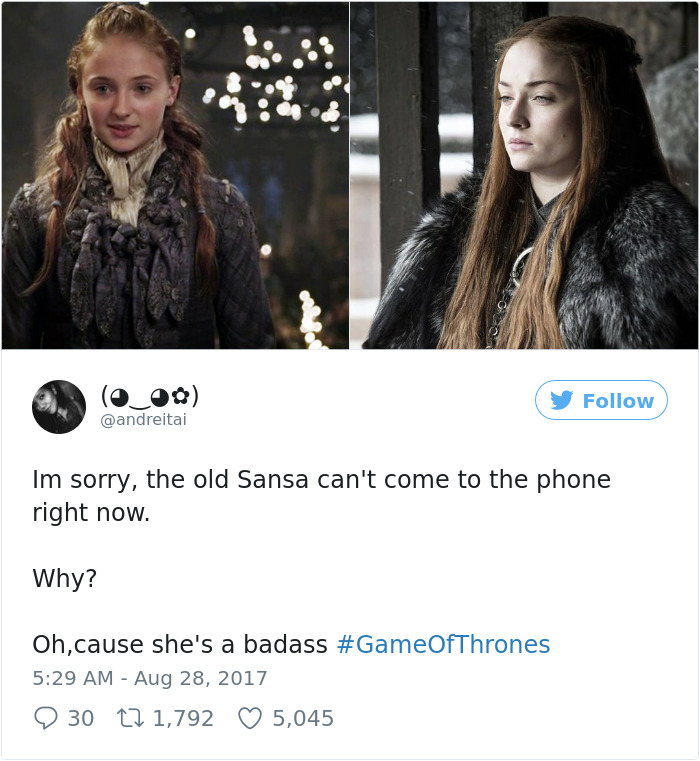Open the right photo of Sansa in fur cloak
This screenshot has width=700, height=761.
(x=524, y=175)
